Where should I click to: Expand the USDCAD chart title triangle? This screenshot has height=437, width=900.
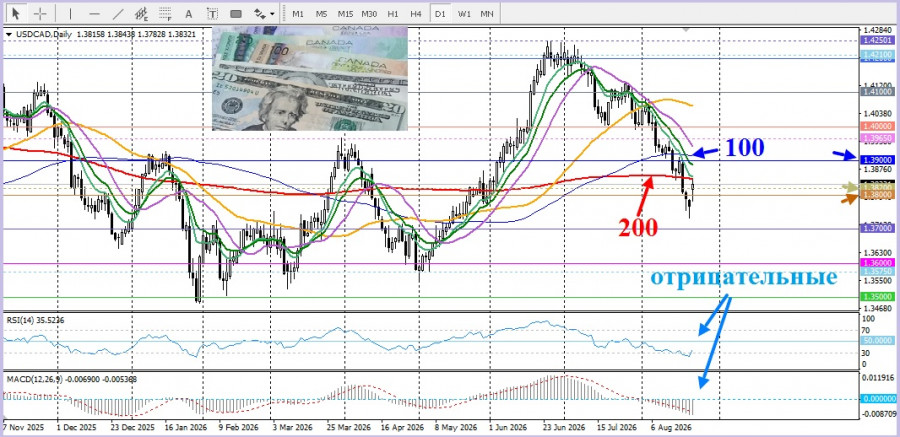click(8, 34)
